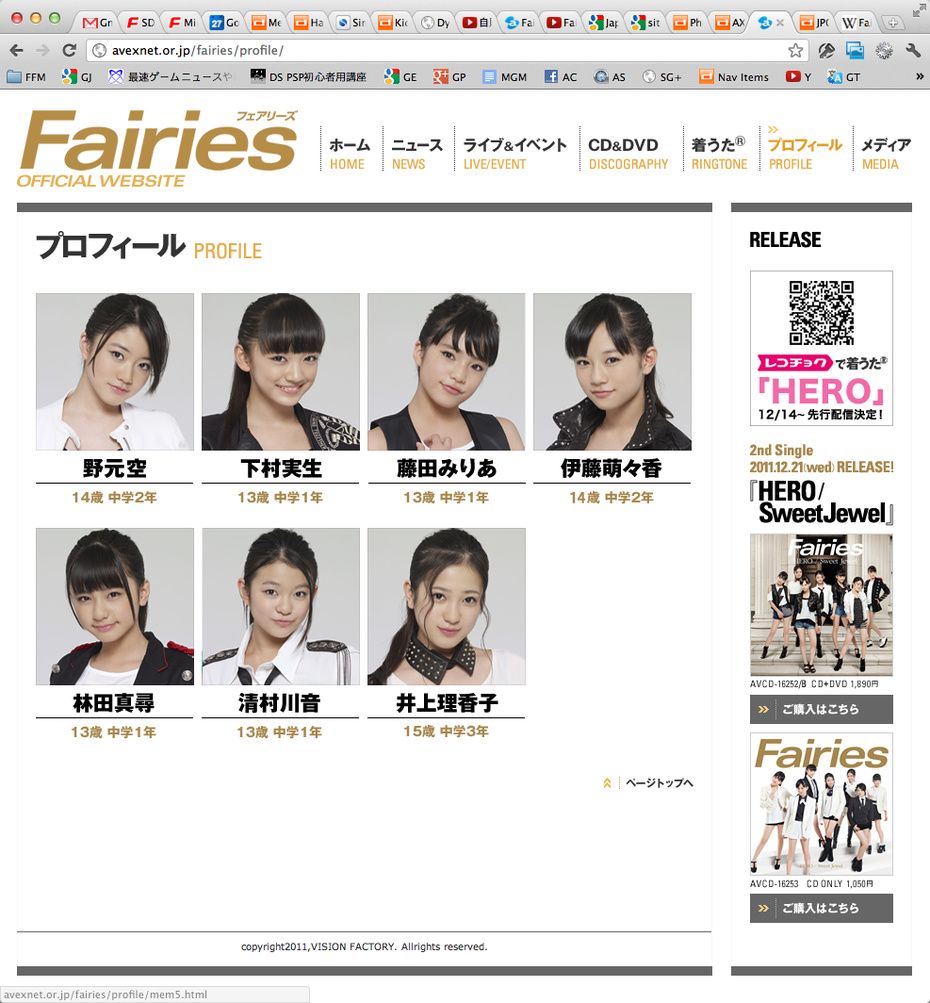This screenshot has width=930, height=1003.
Task: Open the ニュース NEWS menu
Action: (416, 154)
